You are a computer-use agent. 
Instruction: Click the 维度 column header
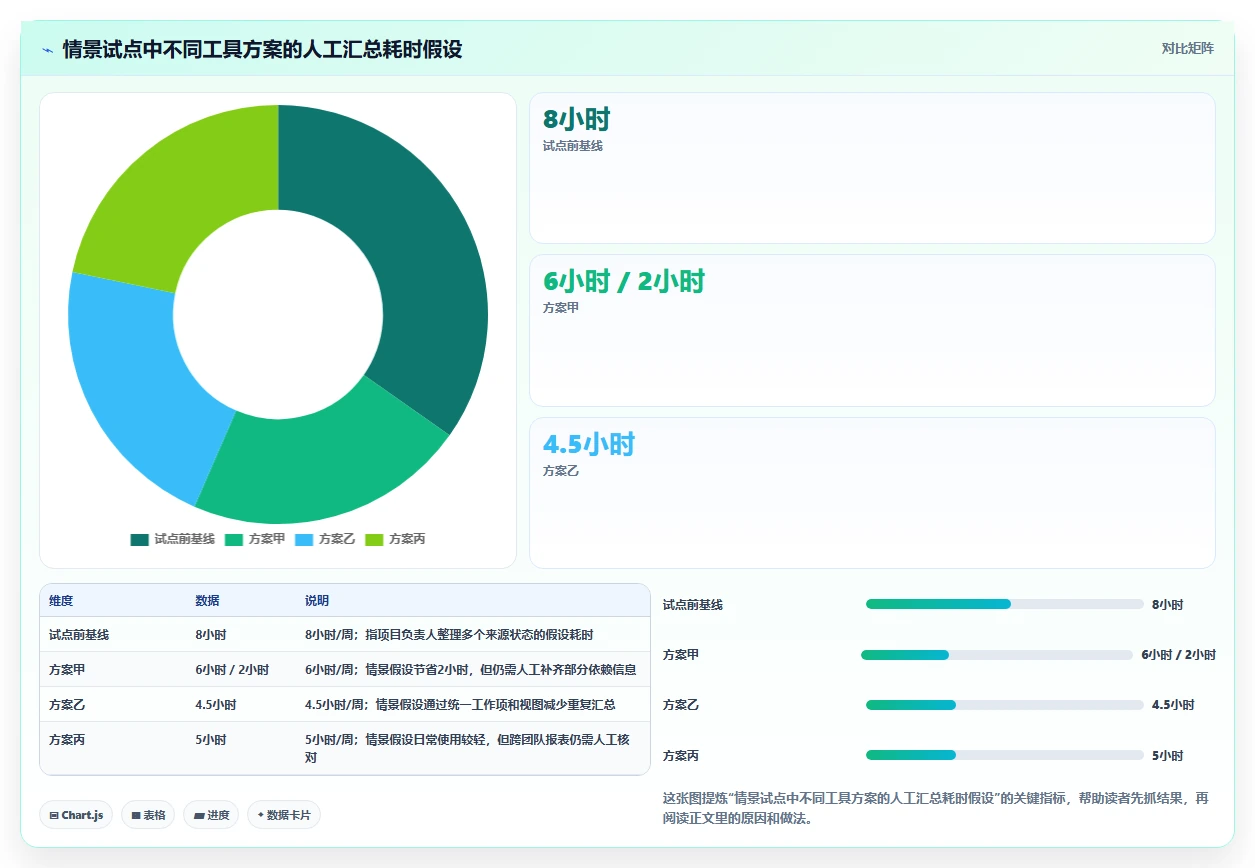coord(61,601)
